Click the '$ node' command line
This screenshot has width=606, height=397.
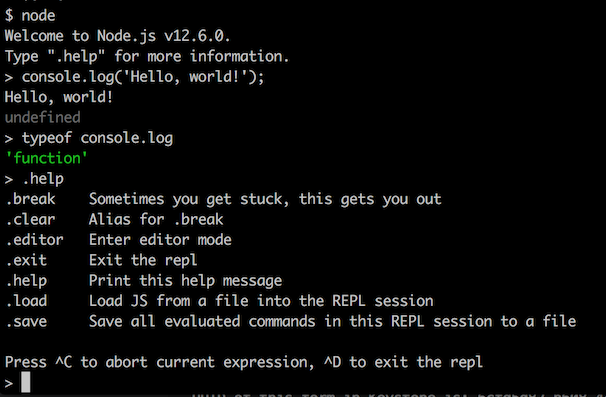tap(30, 16)
